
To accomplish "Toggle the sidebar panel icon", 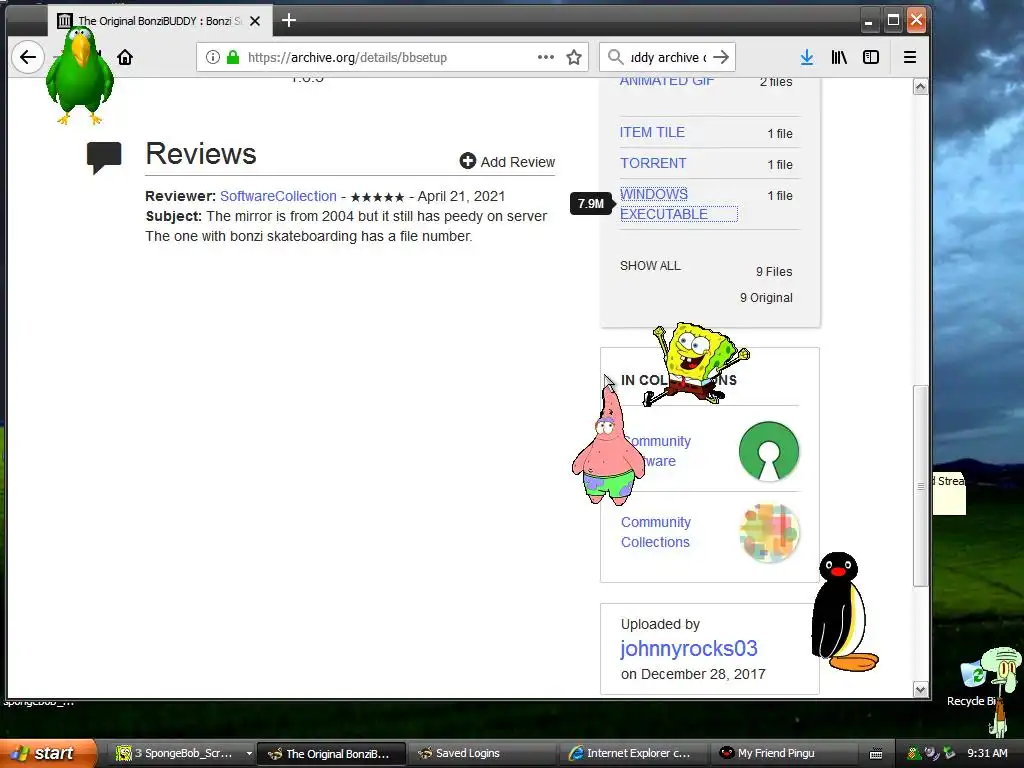I will pyautogui.click(x=871, y=57).
